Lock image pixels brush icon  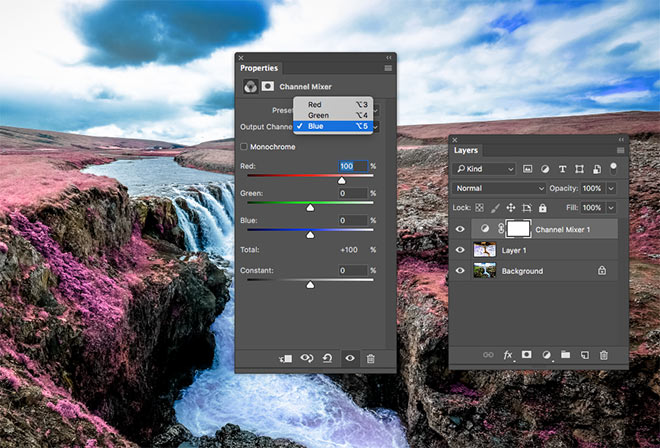tap(495, 208)
